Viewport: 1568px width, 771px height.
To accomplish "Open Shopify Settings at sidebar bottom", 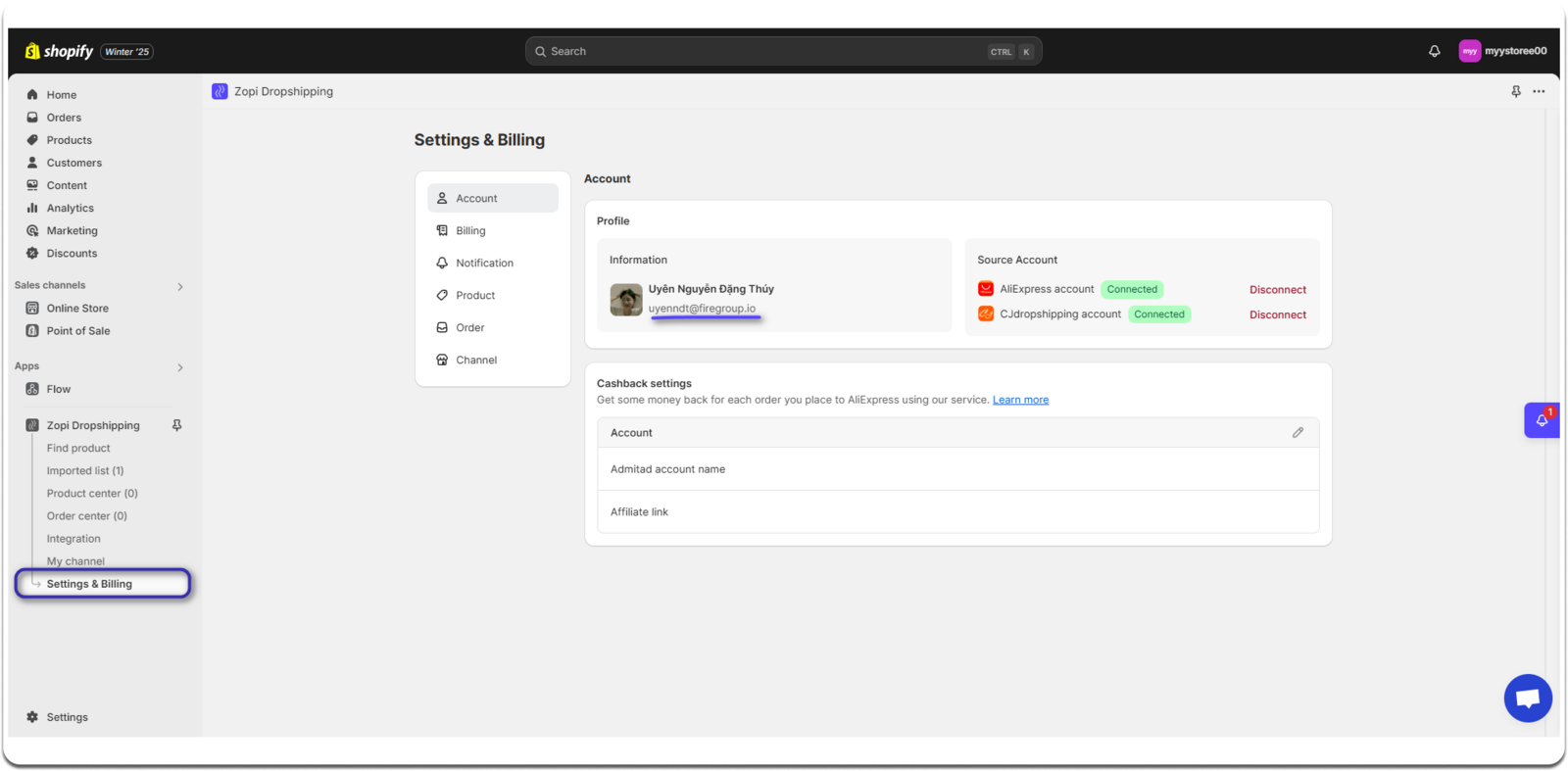I will click(67, 717).
